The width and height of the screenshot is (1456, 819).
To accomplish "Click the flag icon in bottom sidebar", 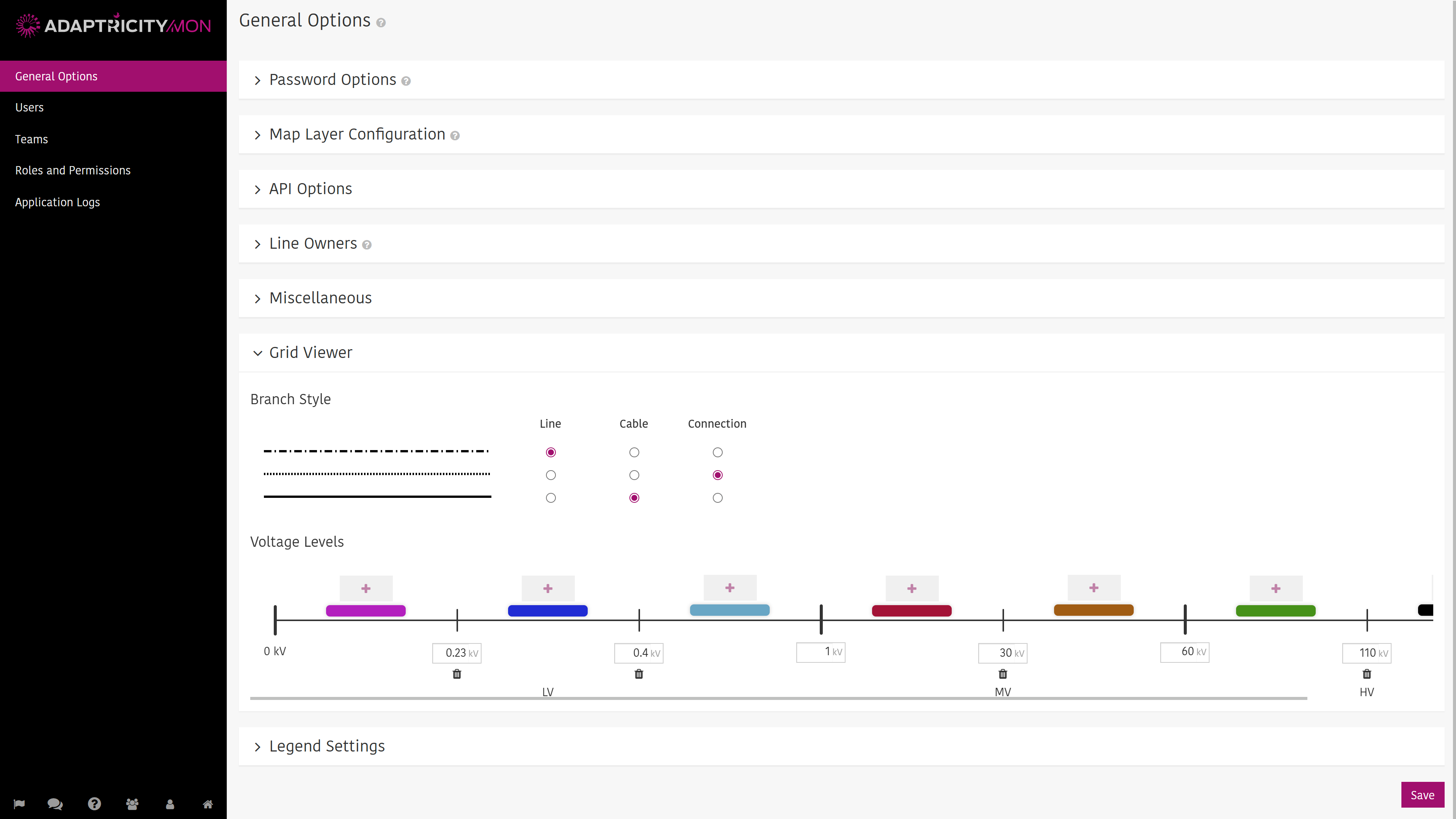I will click(19, 804).
